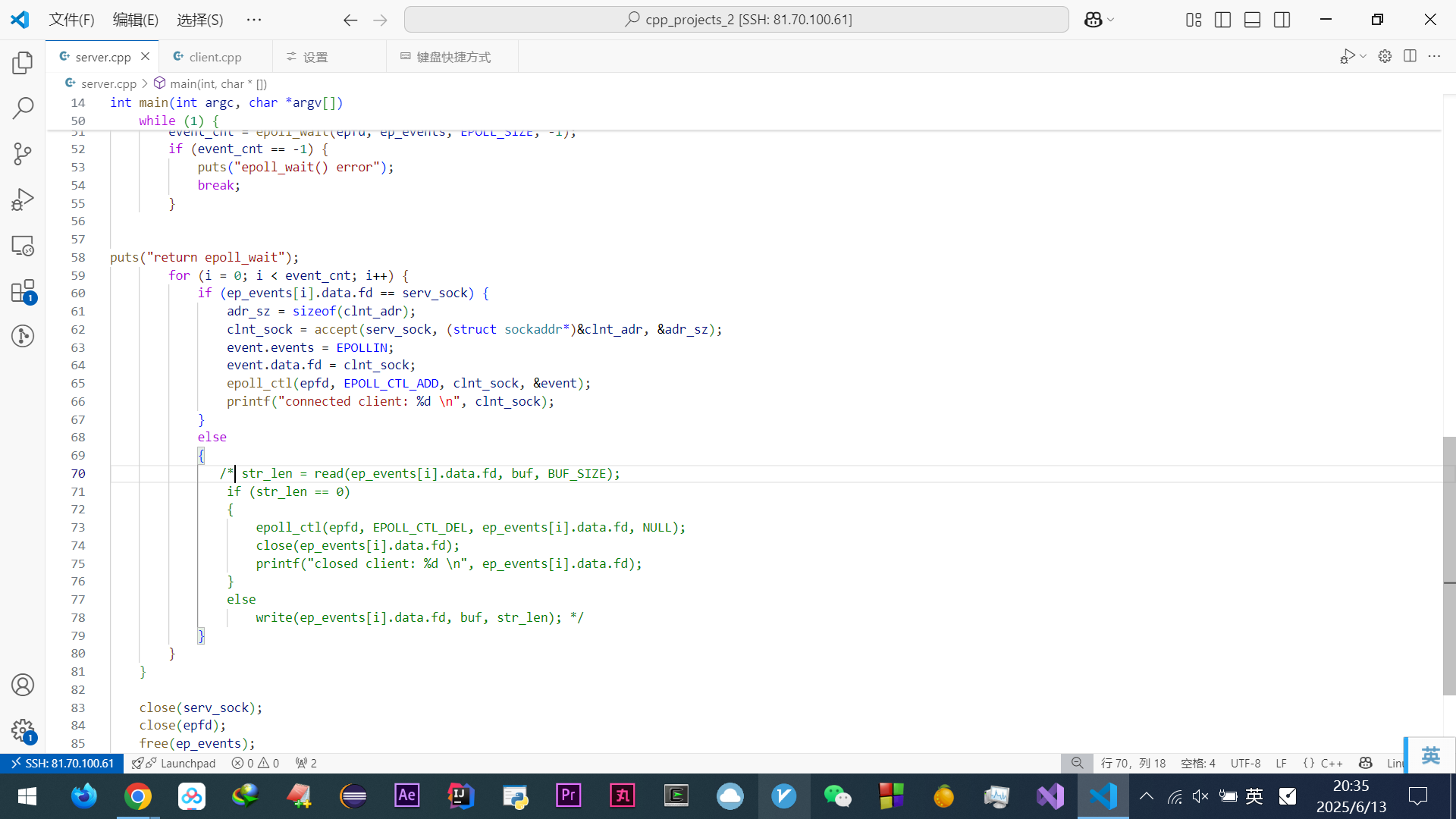The width and height of the screenshot is (1456, 819).
Task: Open the Extensions view
Action: click(x=23, y=291)
